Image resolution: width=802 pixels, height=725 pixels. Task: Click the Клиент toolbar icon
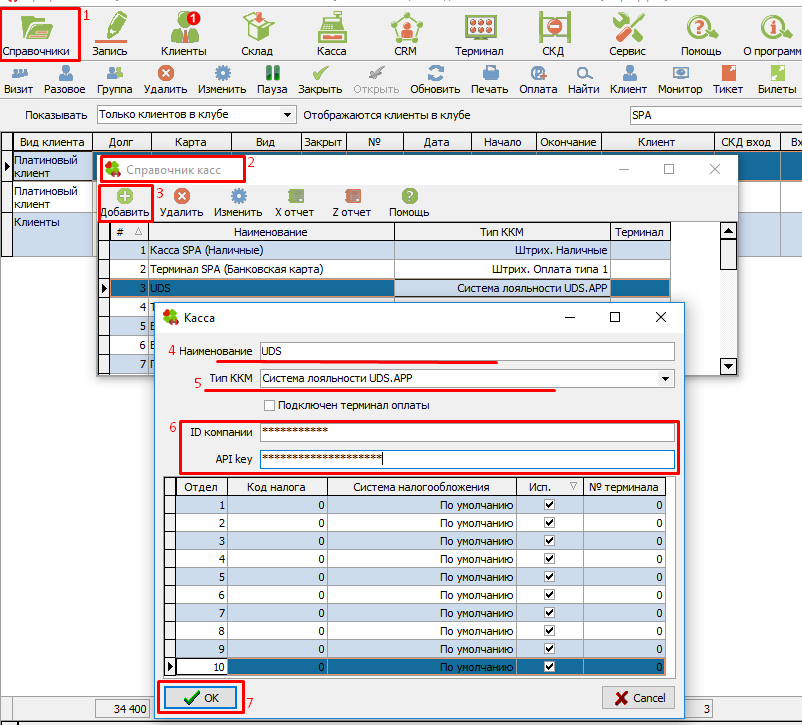coord(629,80)
